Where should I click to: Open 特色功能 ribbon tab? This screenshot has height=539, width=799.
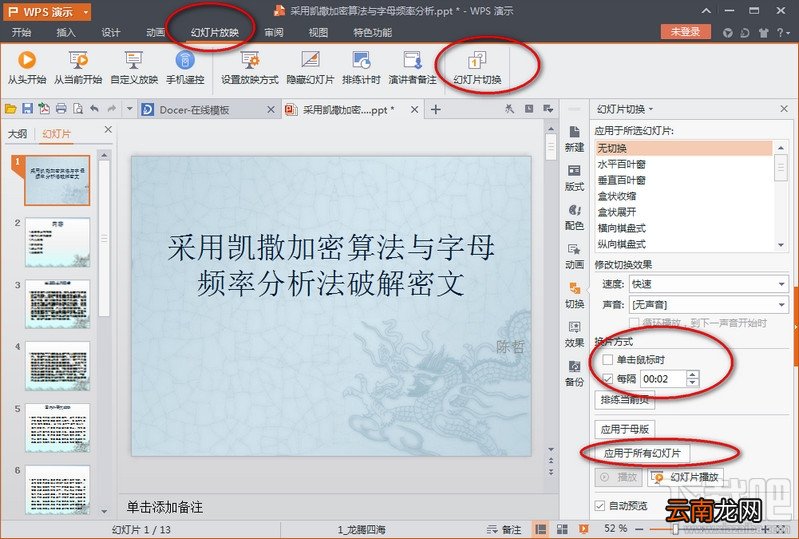(x=372, y=33)
